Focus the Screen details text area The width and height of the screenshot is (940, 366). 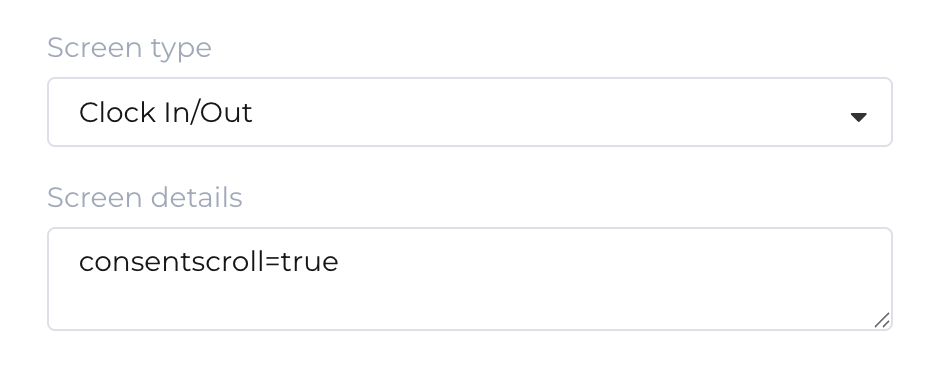coord(469,279)
